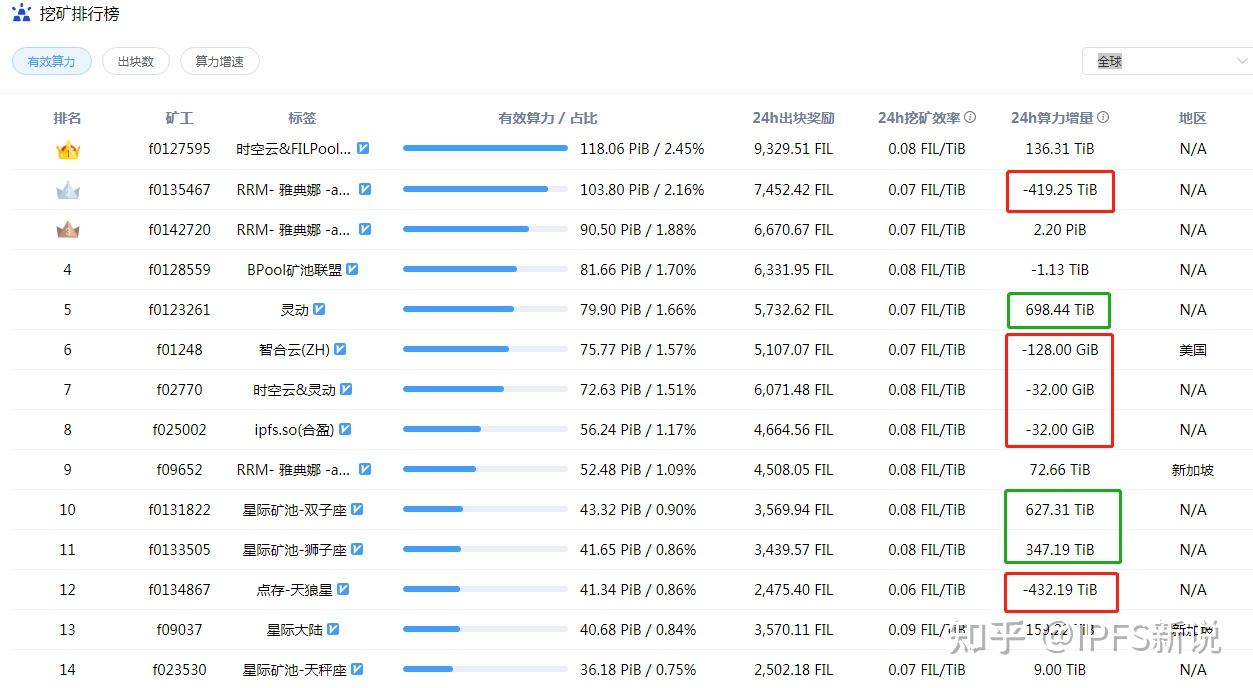
Task: Open miner f09652 link
Action: [x=179, y=469]
